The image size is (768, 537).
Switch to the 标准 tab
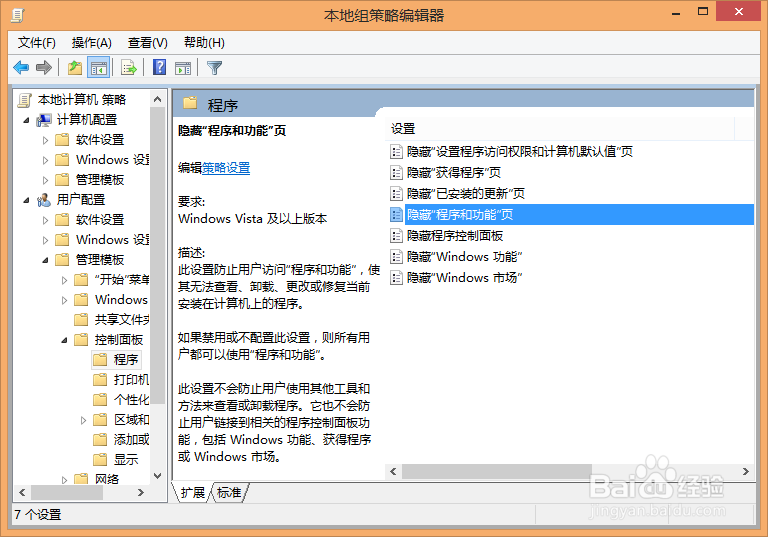point(229,492)
